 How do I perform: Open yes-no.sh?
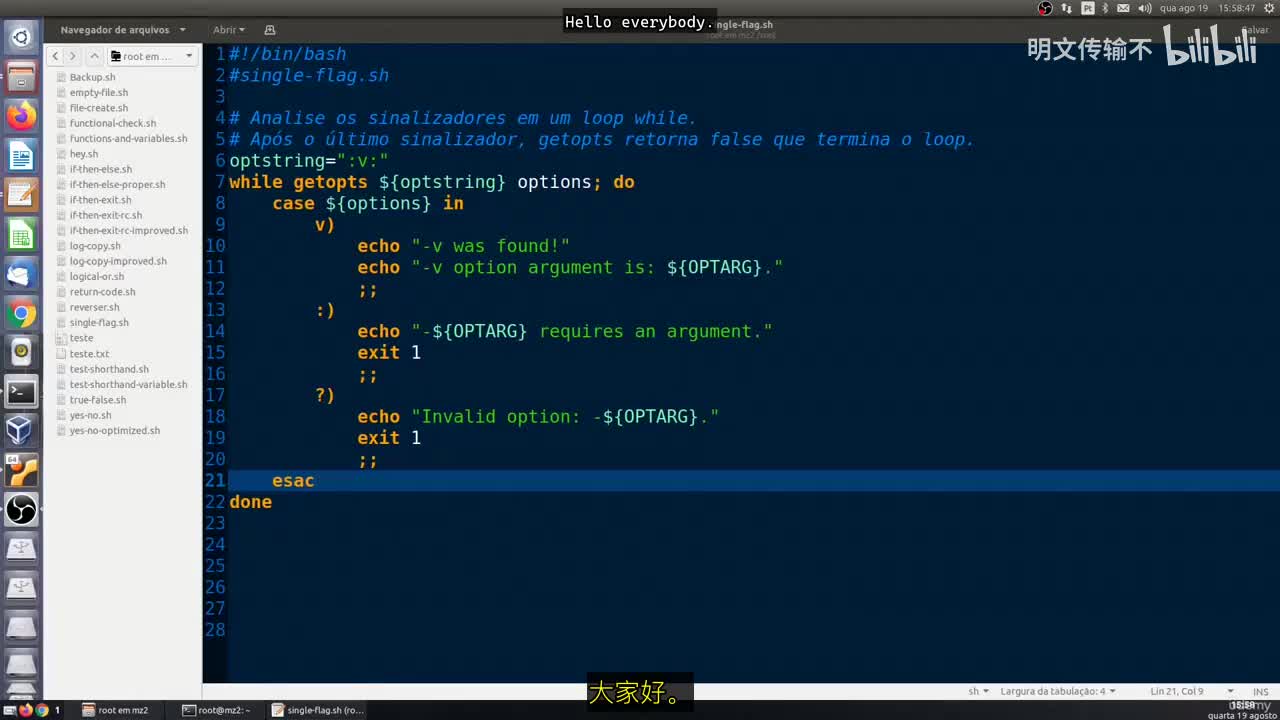coord(90,415)
